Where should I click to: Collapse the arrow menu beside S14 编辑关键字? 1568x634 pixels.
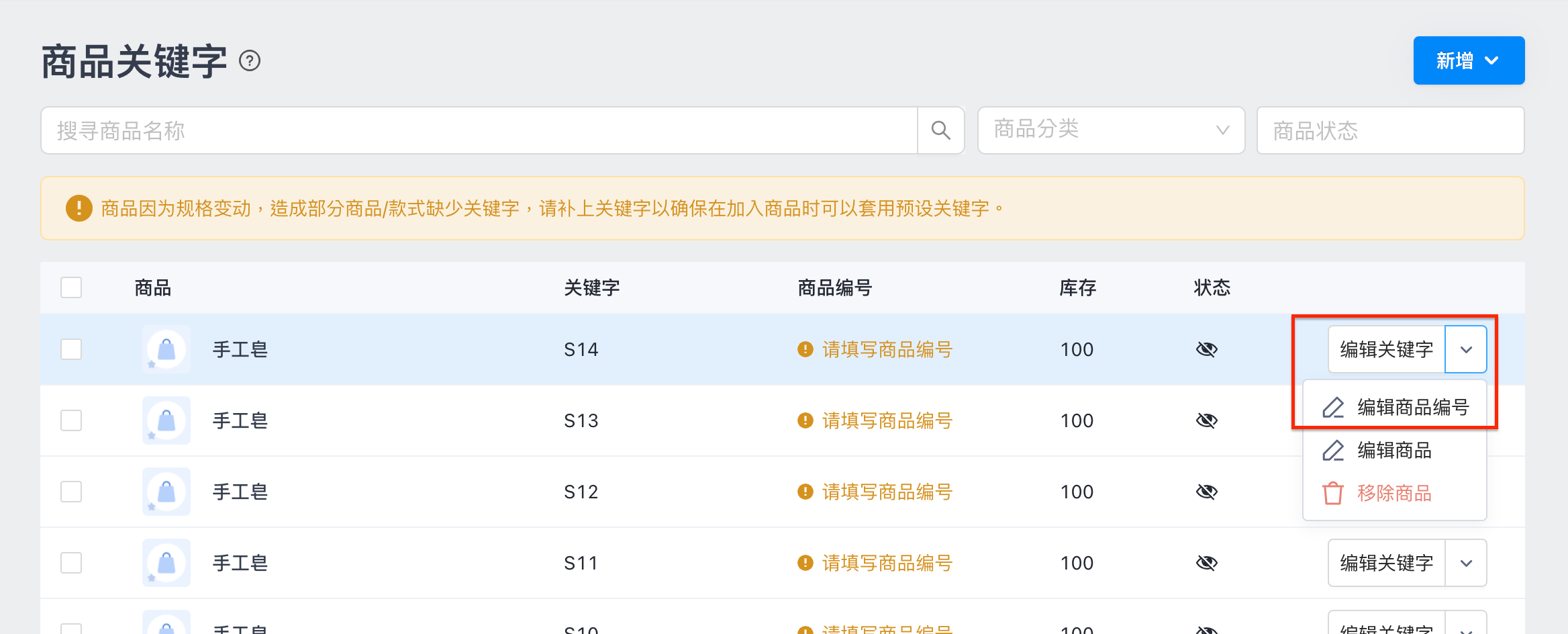[x=1466, y=349]
